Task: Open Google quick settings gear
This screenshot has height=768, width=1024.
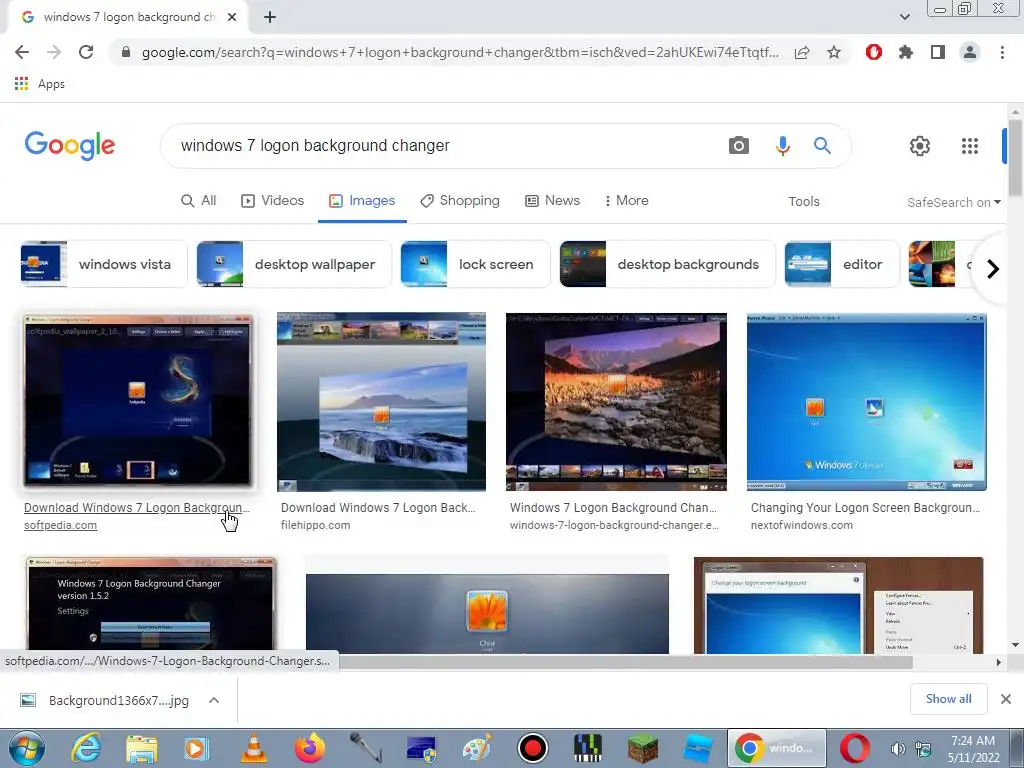Action: 920,146
